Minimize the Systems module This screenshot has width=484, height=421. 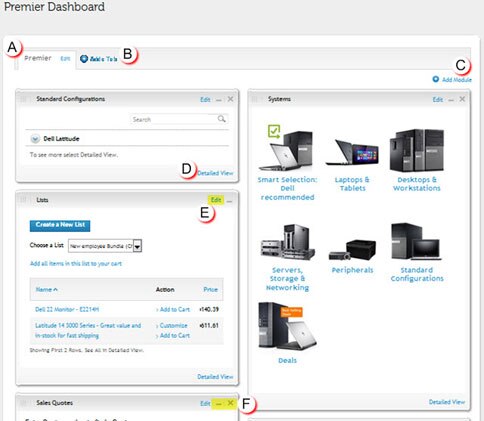451,100
